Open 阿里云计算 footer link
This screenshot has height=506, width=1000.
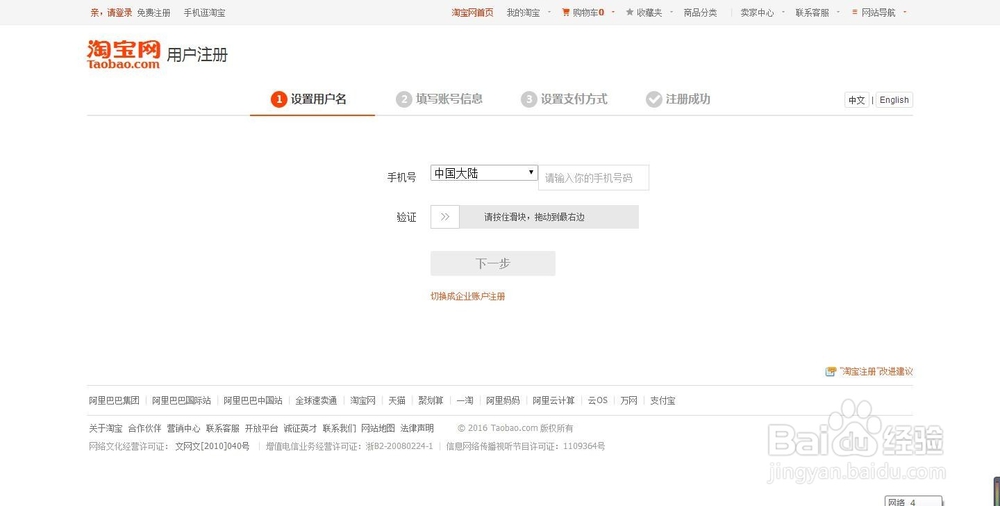(554, 401)
